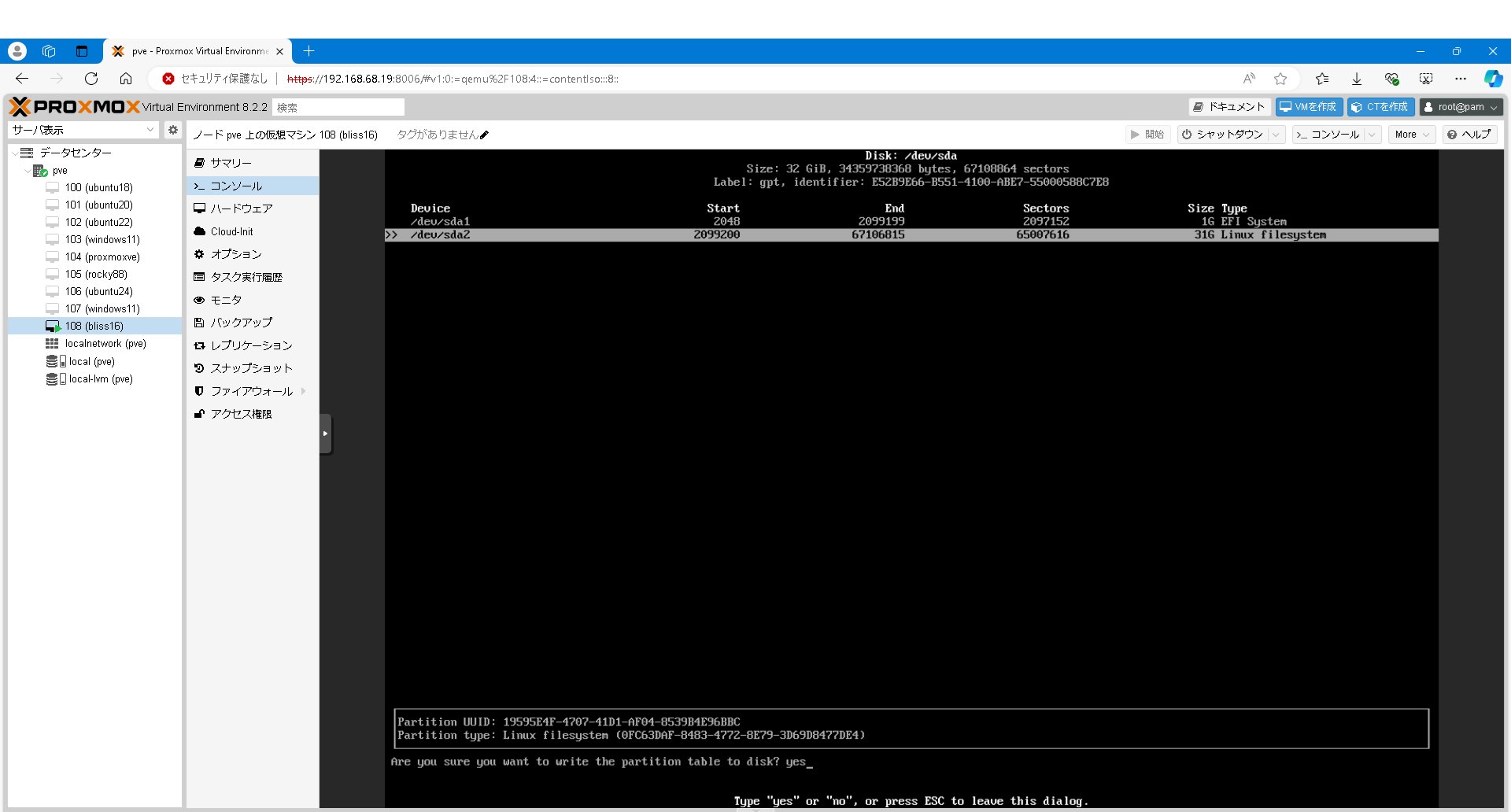Image resolution: width=1511 pixels, height=812 pixels.
Task: Click the 検索 search field
Action: click(338, 107)
